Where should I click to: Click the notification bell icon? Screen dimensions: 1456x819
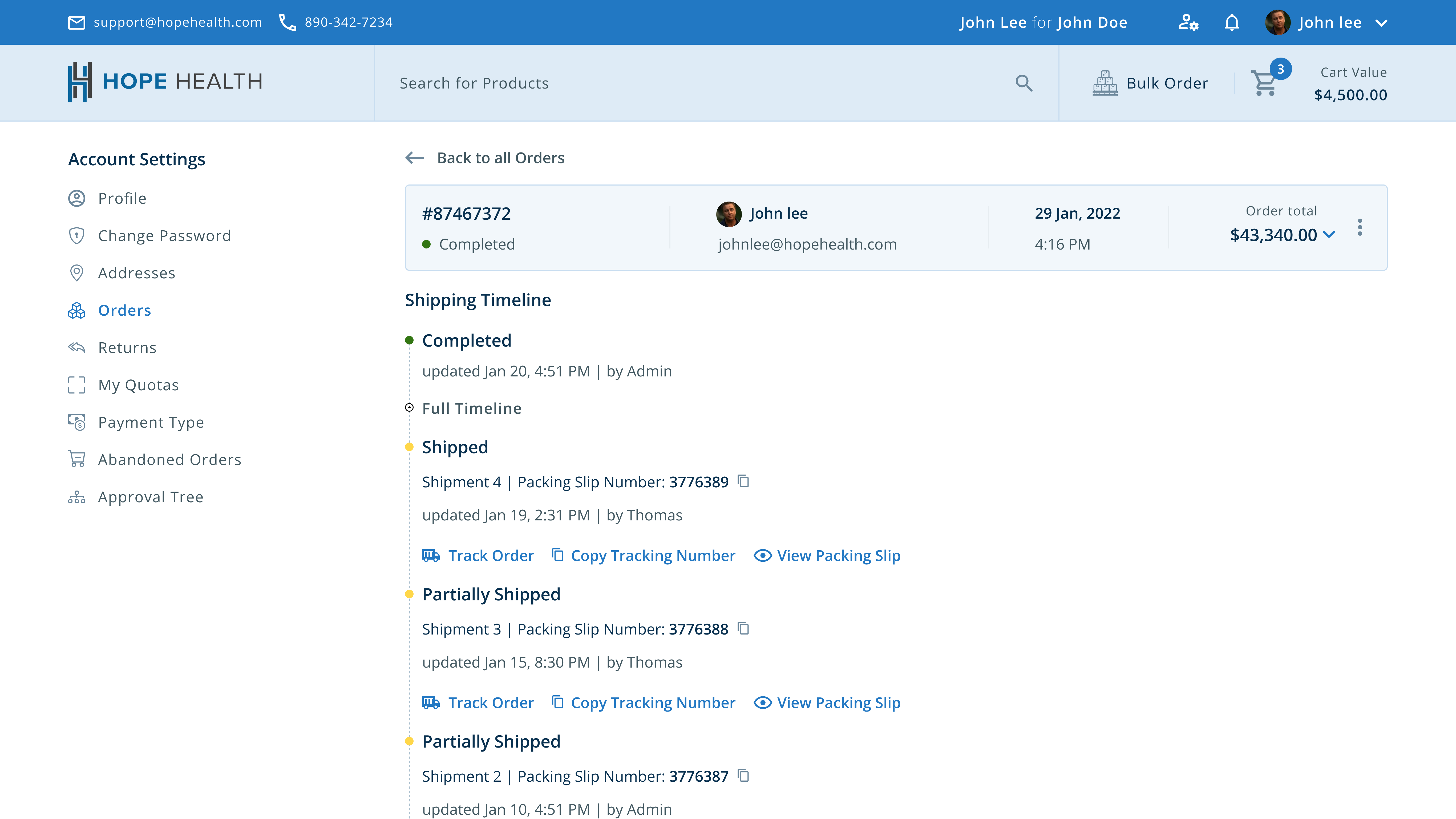(1232, 22)
